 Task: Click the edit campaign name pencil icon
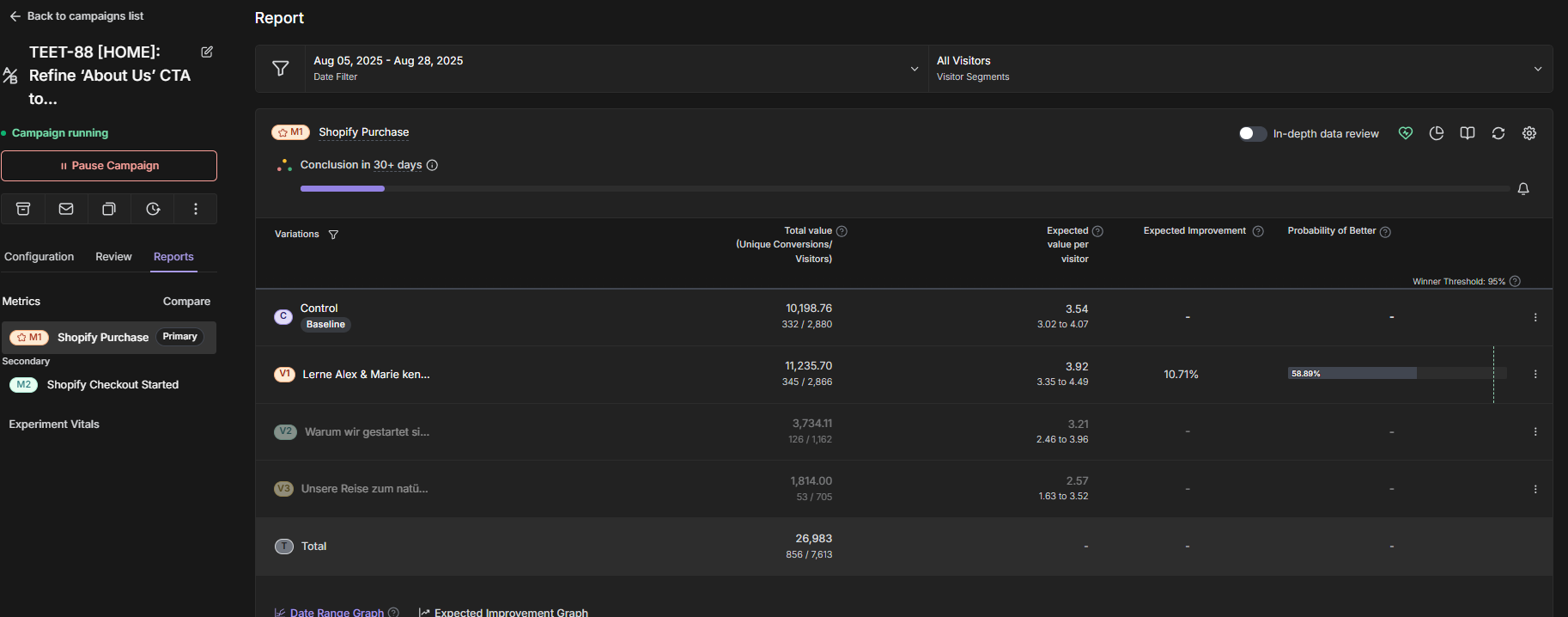[x=207, y=52]
